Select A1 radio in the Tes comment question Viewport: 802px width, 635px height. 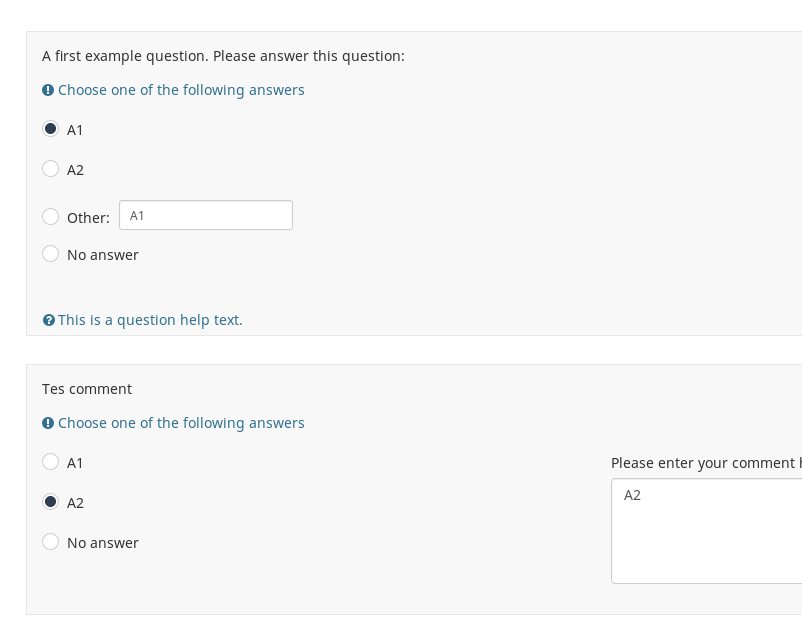pos(51,462)
